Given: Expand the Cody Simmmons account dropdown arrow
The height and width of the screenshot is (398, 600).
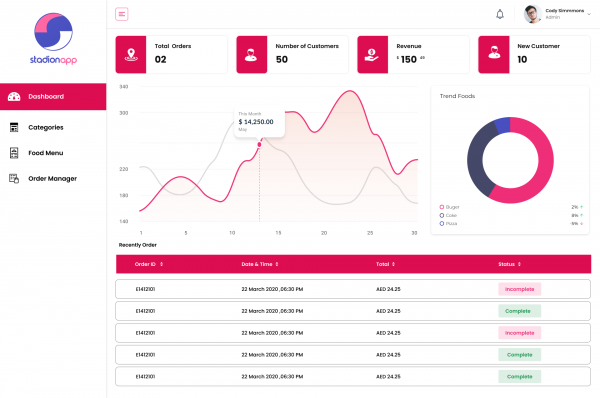Looking at the screenshot, I should pos(589,14).
